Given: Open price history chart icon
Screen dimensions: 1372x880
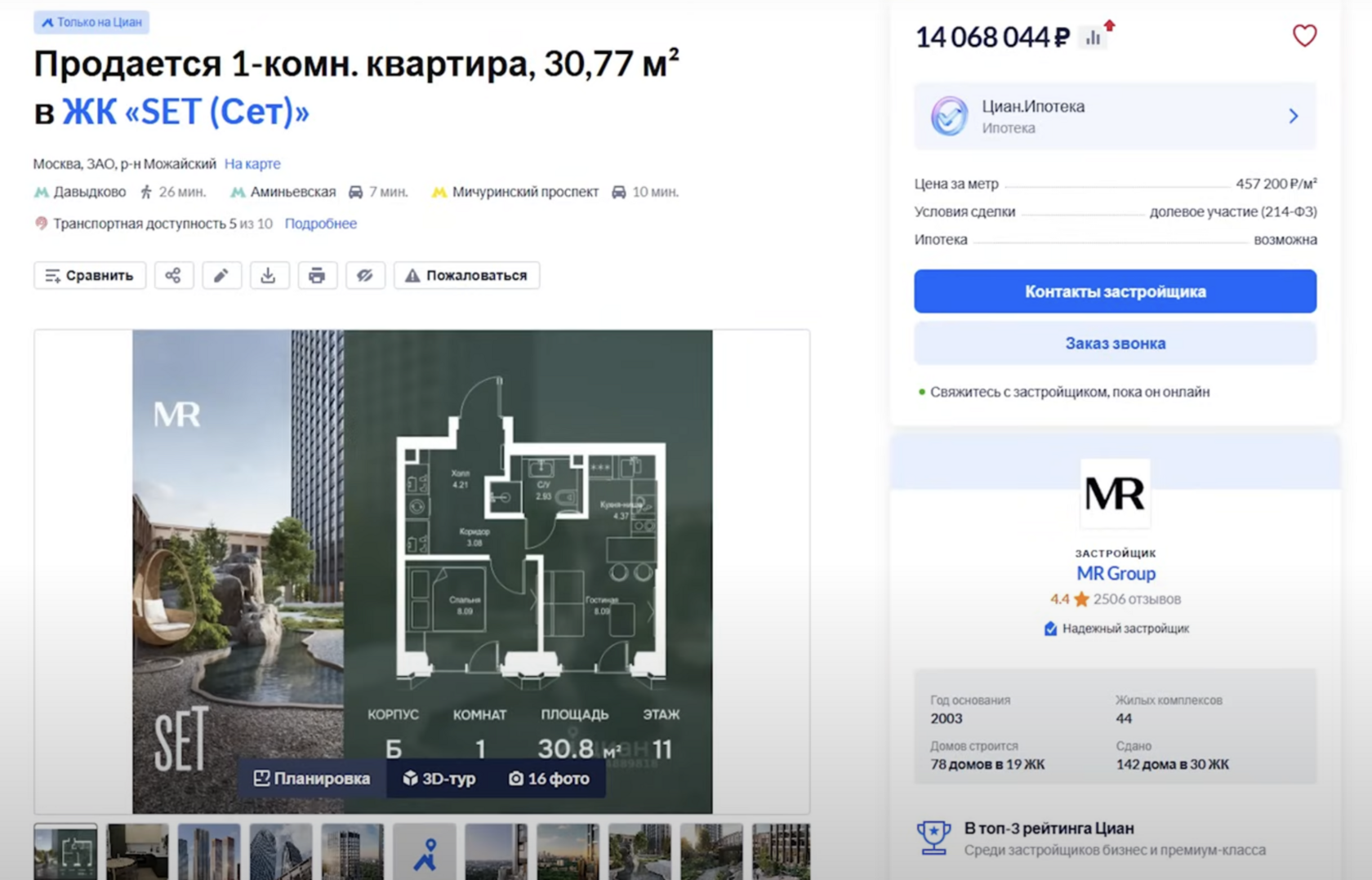Looking at the screenshot, I should click(1094, 38).
